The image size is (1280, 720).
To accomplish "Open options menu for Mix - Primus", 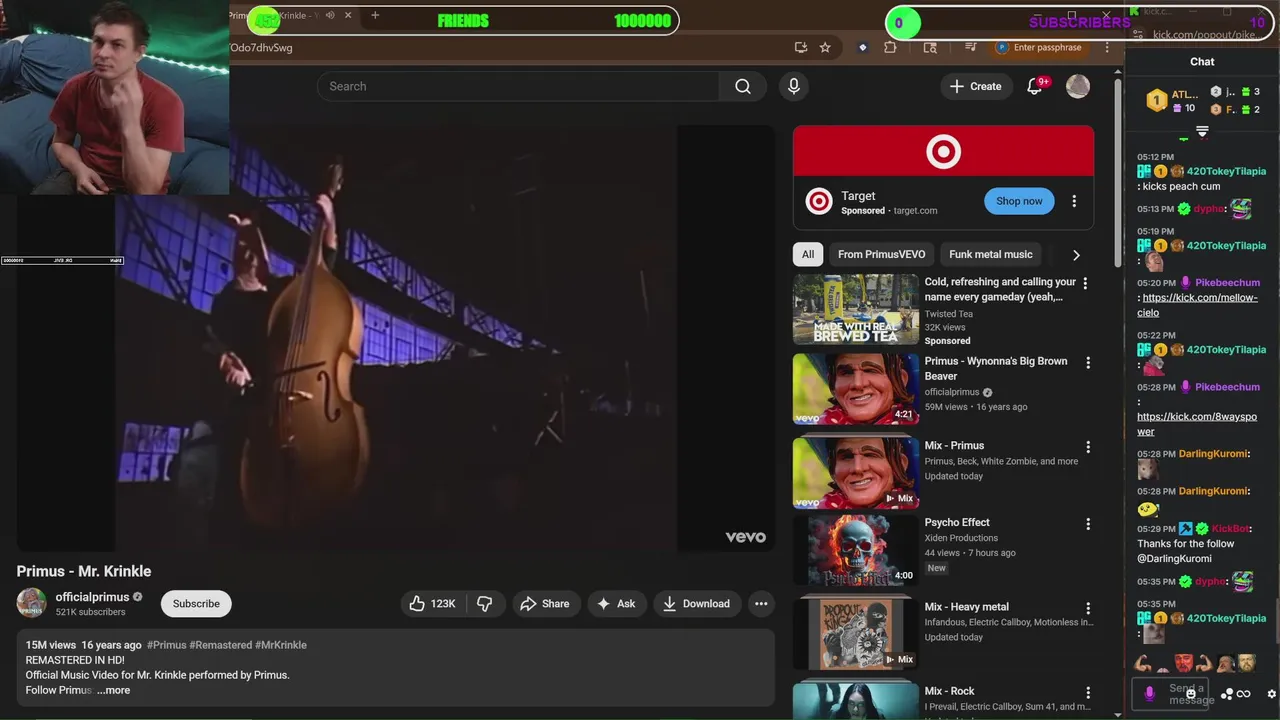I will tap(1088, 447).
